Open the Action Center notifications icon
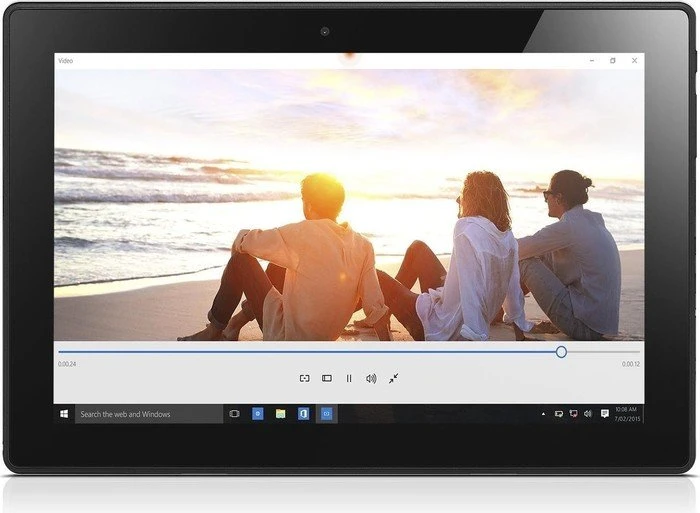This screenshot has width=700, height=513. (604, 414)
